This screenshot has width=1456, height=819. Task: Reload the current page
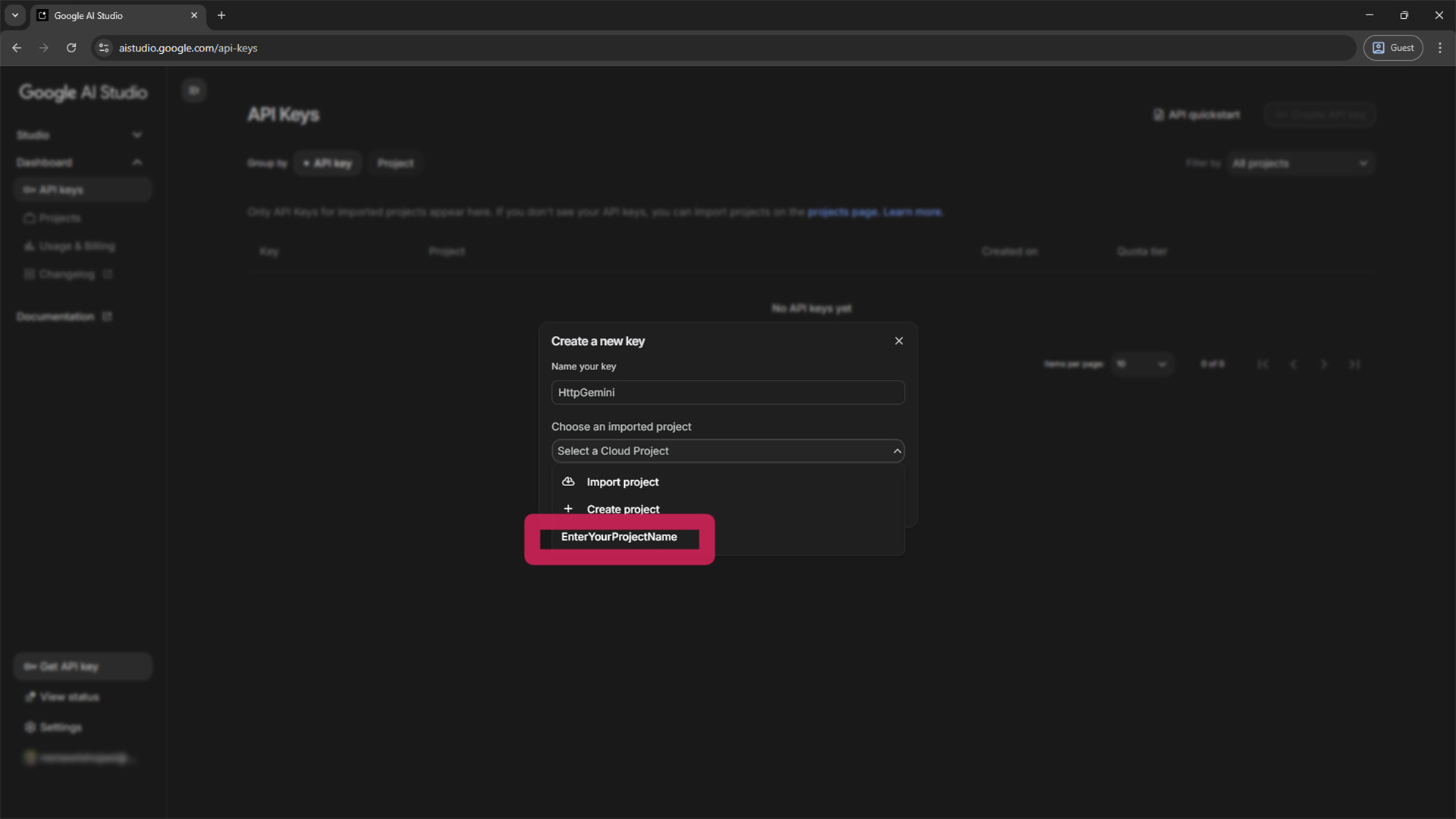pos(71,48)
